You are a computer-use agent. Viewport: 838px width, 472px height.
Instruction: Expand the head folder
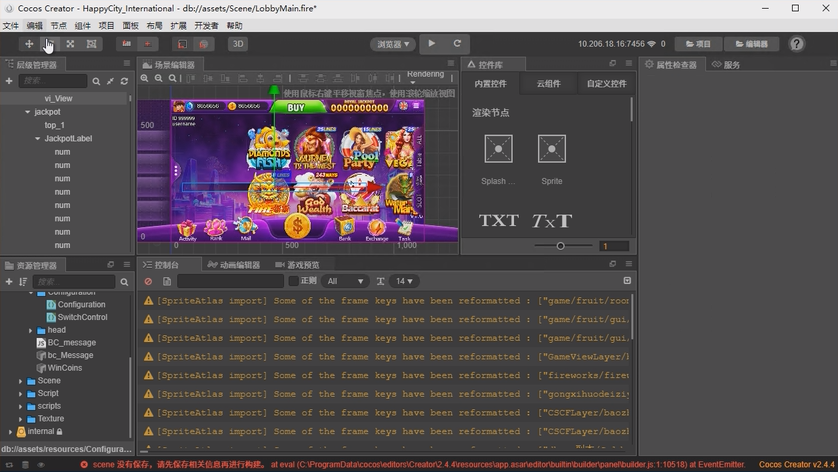(30, 330)
